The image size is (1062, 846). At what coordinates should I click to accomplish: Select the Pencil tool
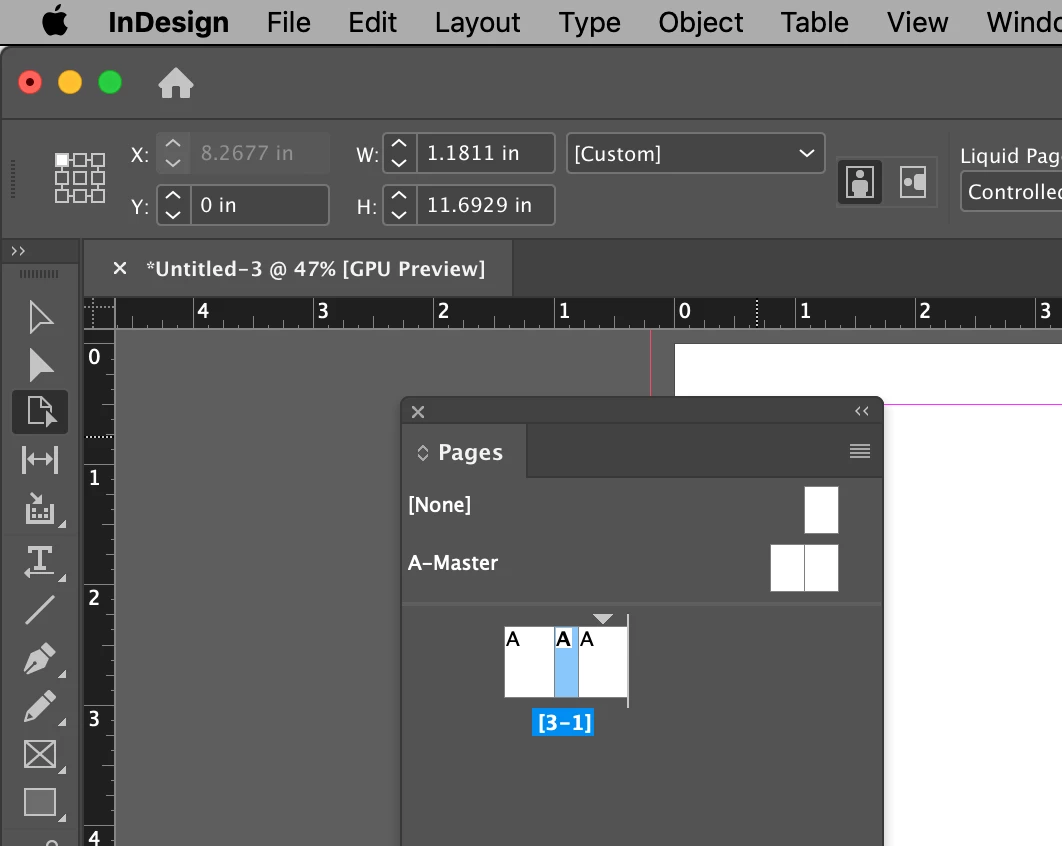40,706
